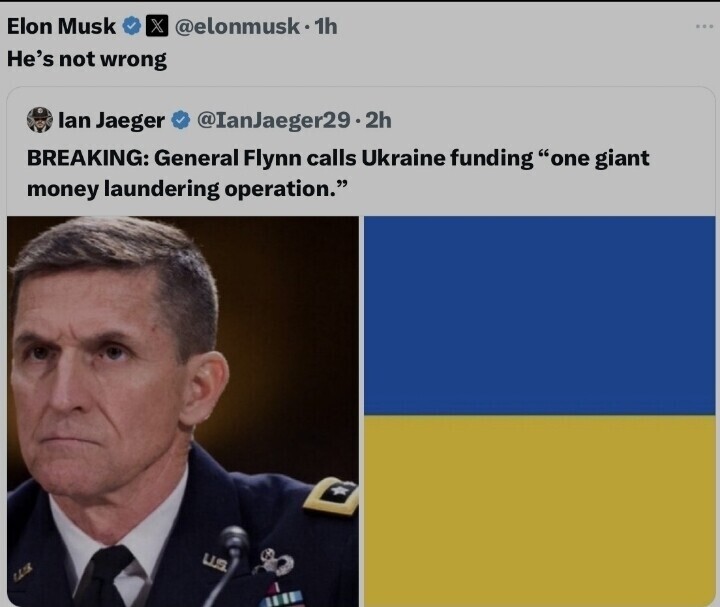
Task: Click the Ian Jaeger display name
Action: (x=111, y=120)
